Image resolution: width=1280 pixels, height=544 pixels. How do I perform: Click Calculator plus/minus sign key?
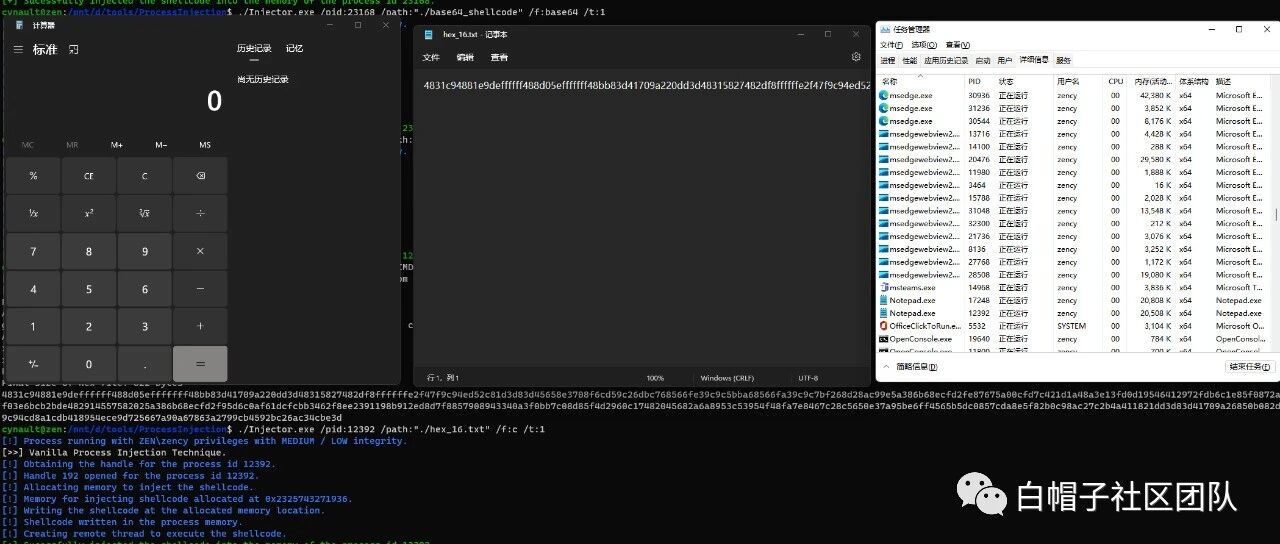point(33,364)
